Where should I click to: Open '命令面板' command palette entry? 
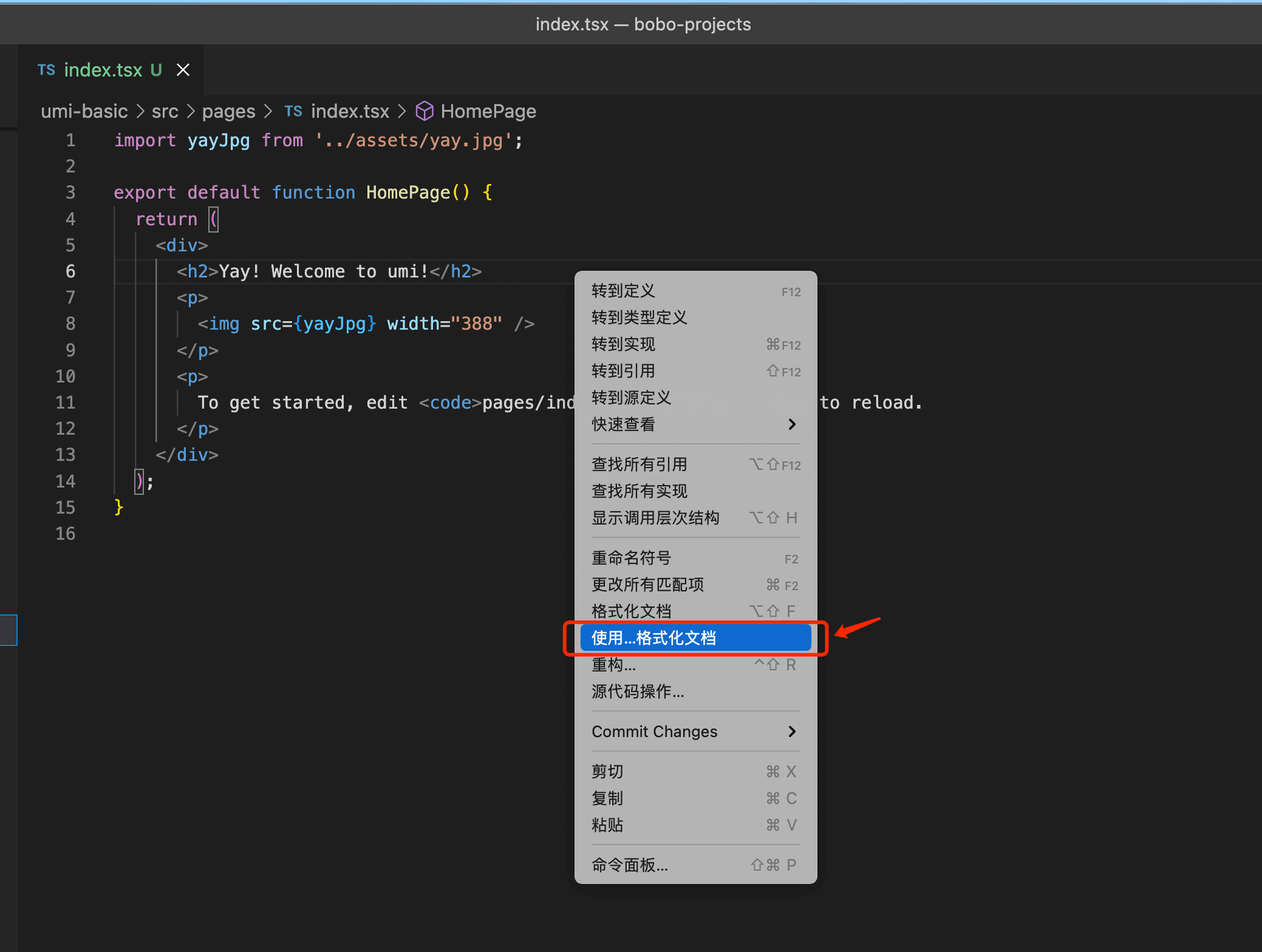694,865
